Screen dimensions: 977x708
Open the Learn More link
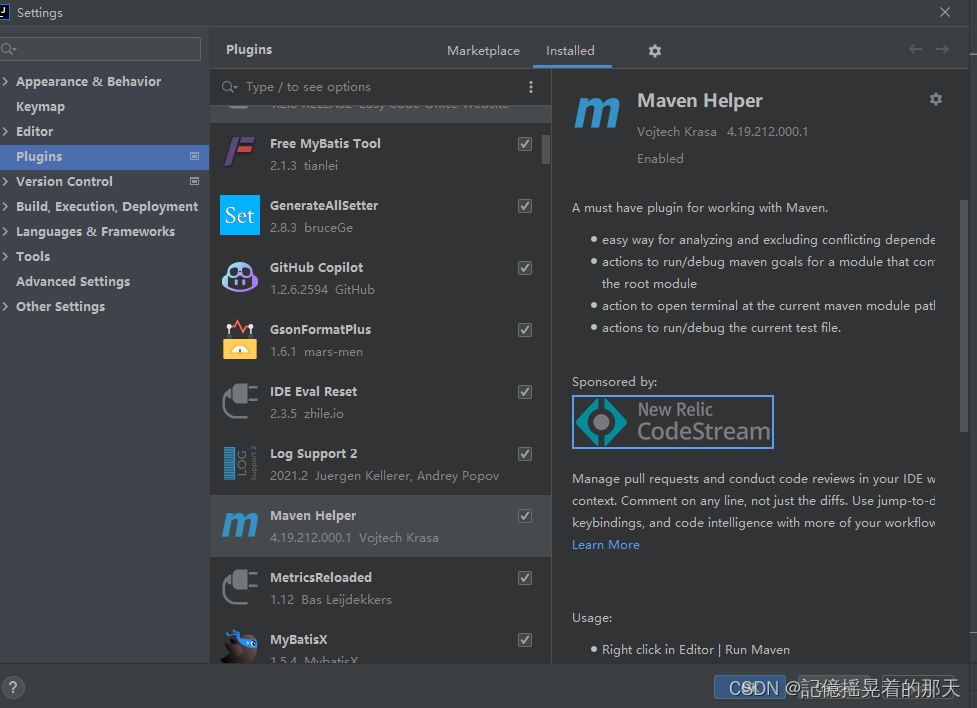[606, 545]
